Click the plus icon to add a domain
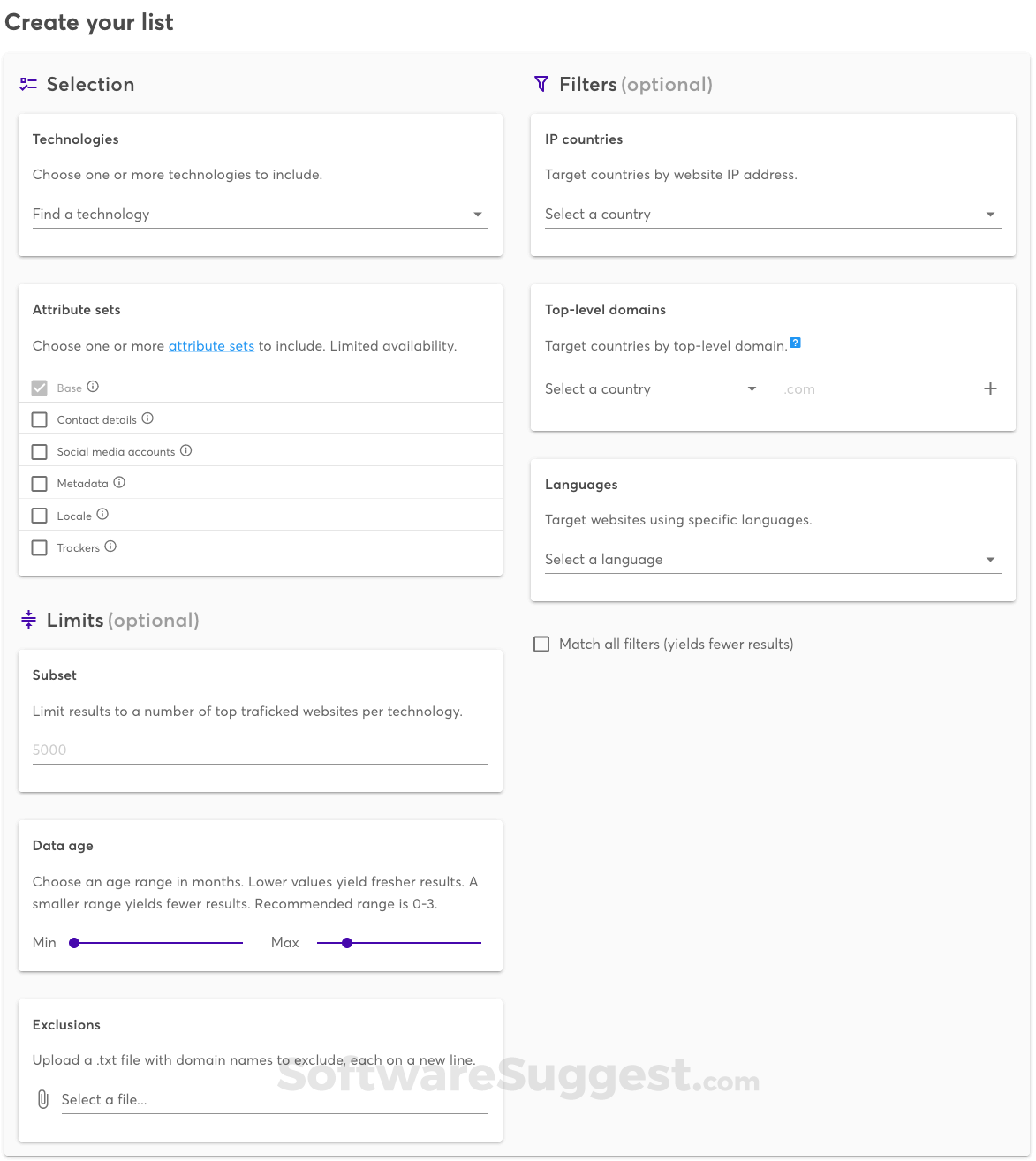1036x1161 pixels. [x=990, y=388]
